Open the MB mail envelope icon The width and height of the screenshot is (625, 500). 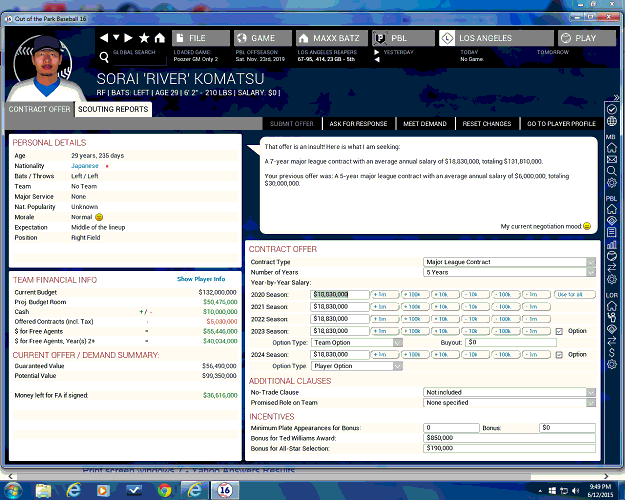point(611,159)
